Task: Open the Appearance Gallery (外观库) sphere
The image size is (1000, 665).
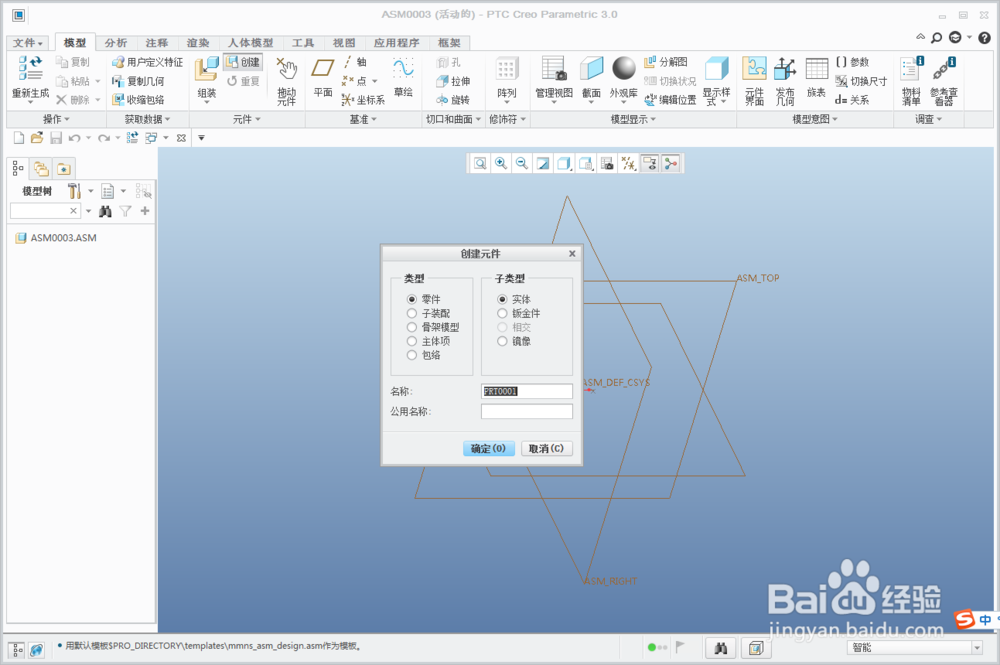Action: (x=624, y=68)
